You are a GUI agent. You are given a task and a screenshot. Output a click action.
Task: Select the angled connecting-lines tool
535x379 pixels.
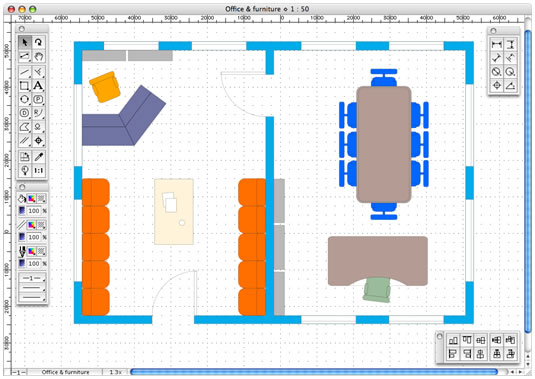38,72
